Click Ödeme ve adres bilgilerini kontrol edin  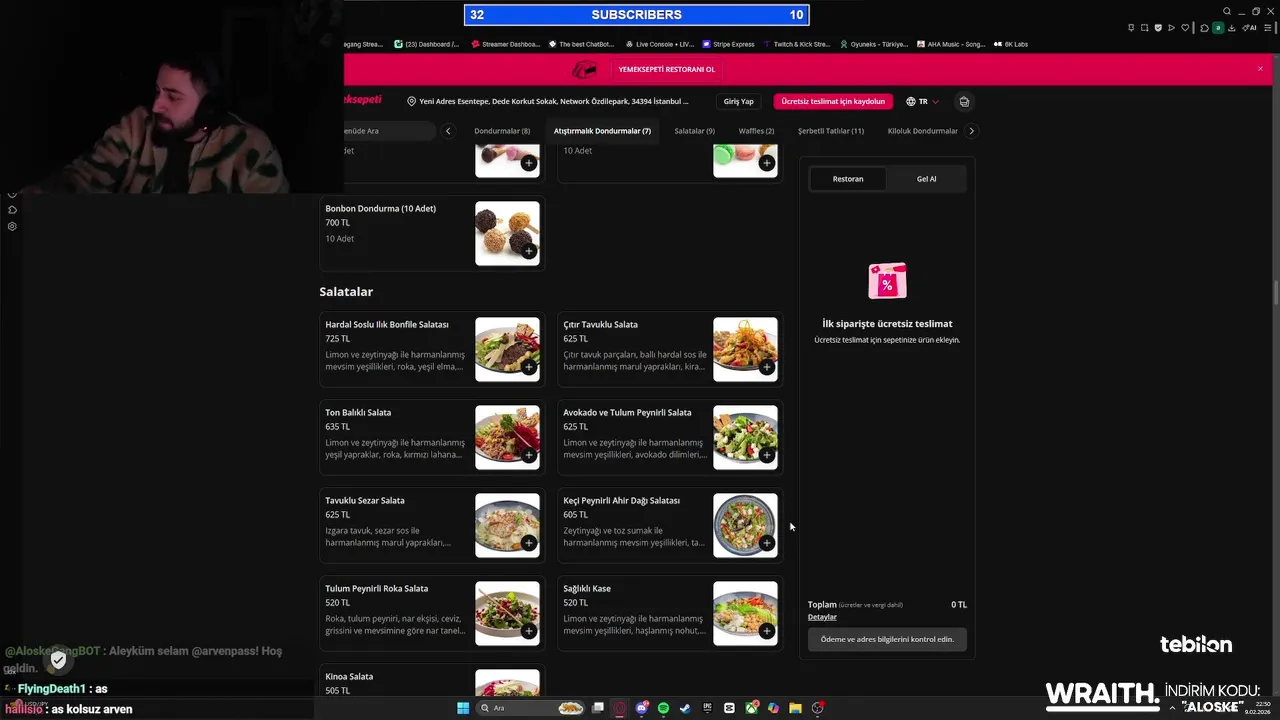[887, 639]
